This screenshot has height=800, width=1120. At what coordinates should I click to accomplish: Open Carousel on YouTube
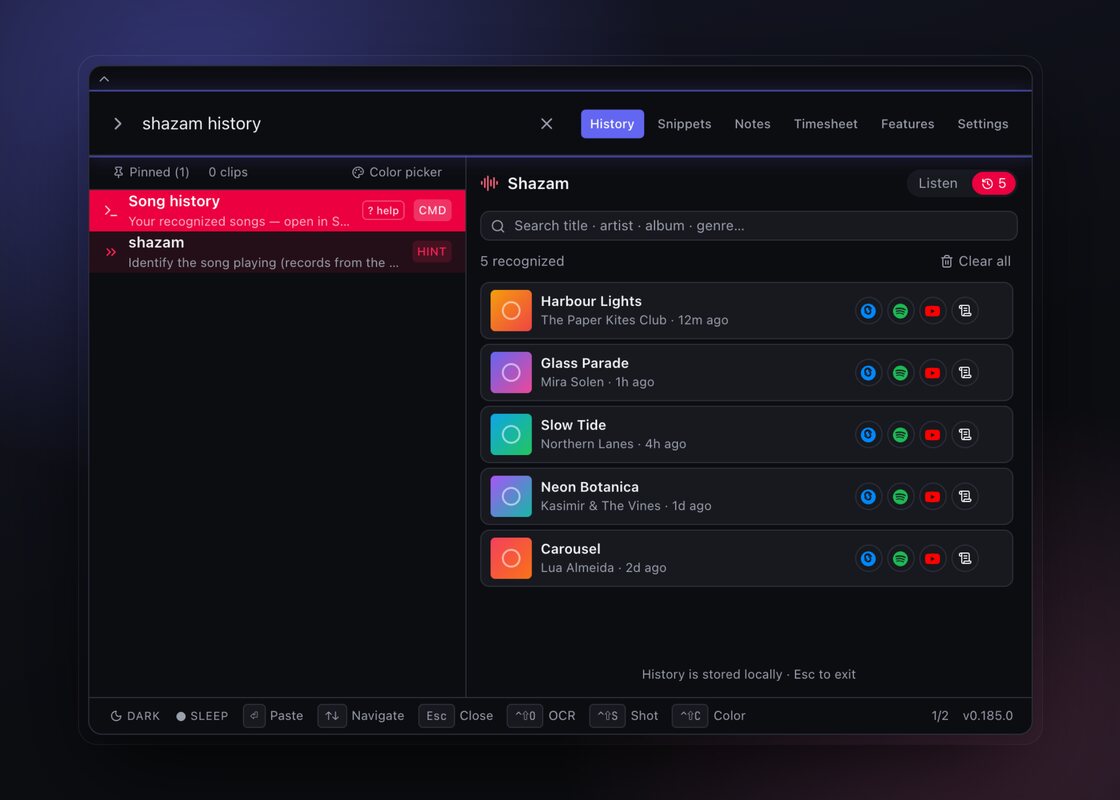(932, 559)
